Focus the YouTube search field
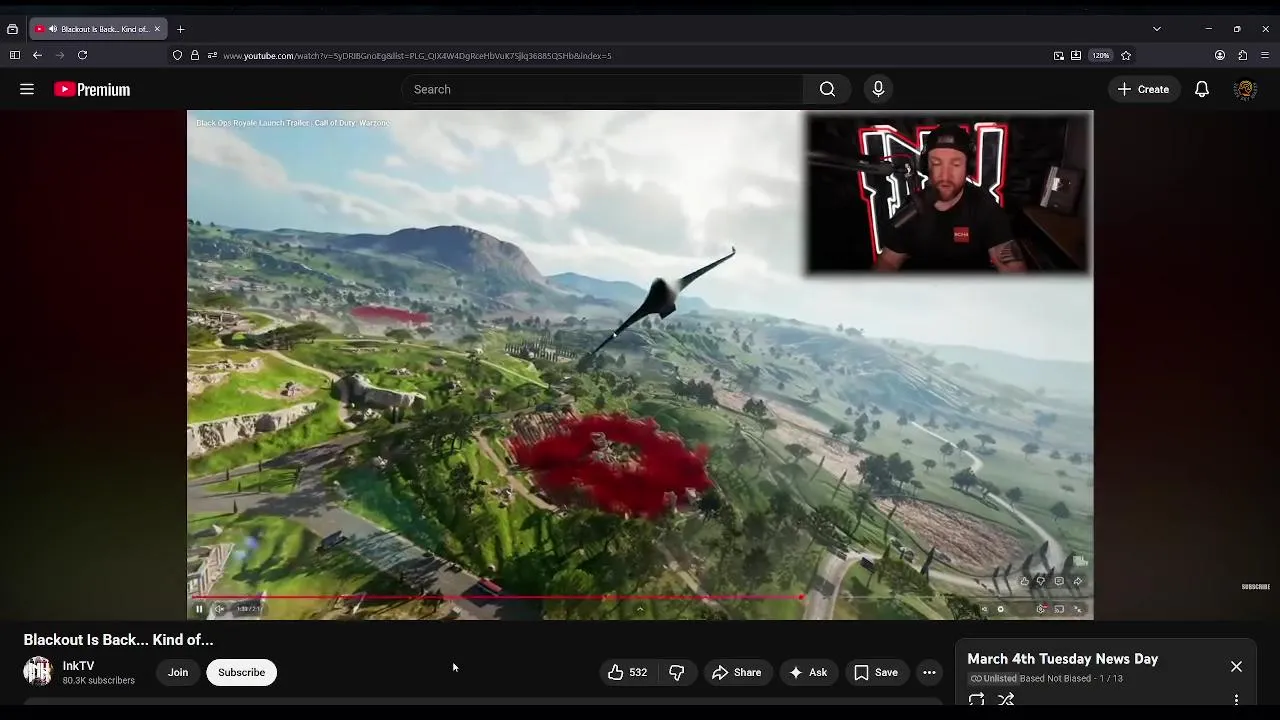The height and width of the screenshot is (720, 1280). [x=605, y=89]
